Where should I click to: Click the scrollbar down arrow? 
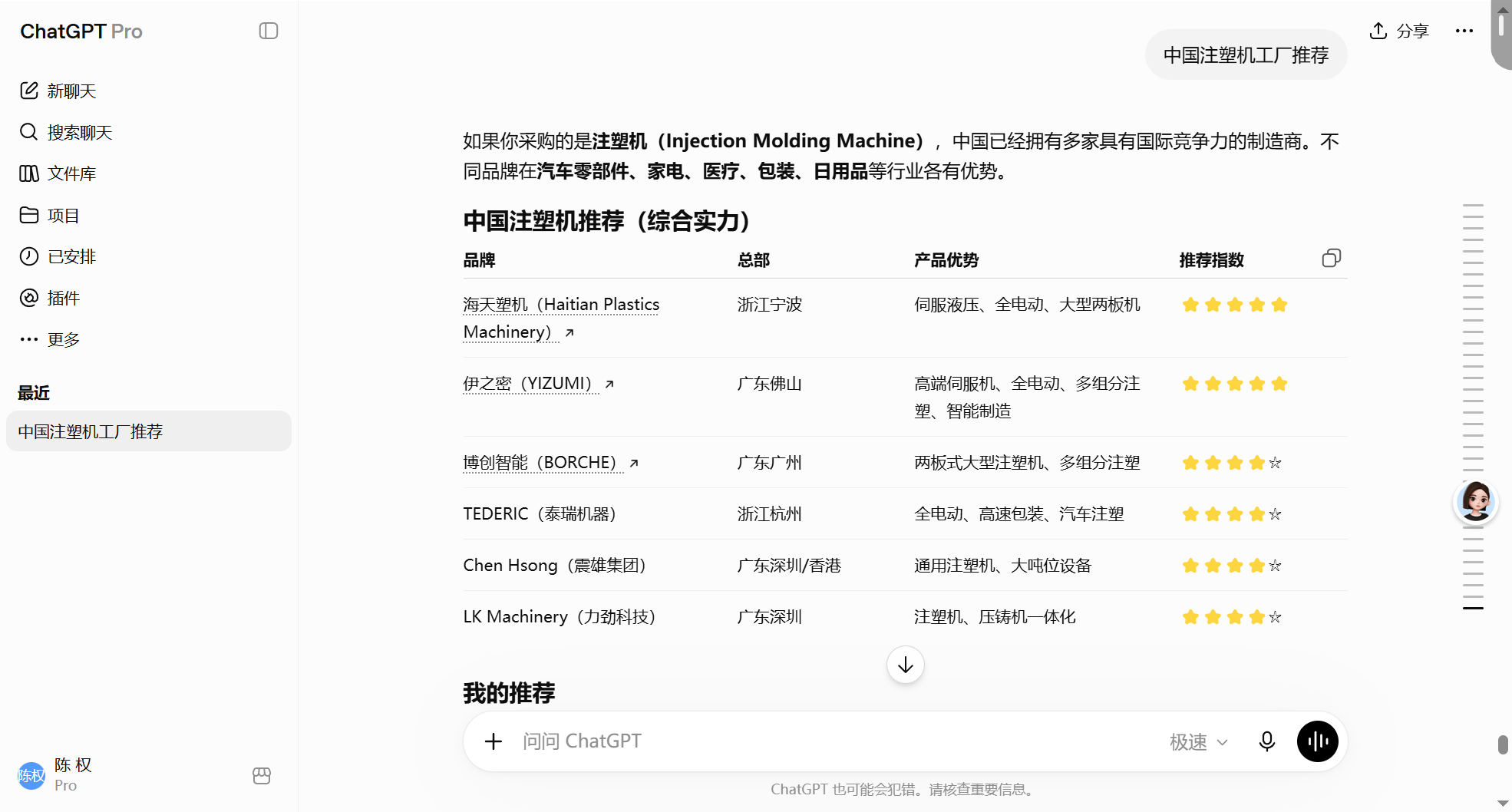coord(1503,804)
